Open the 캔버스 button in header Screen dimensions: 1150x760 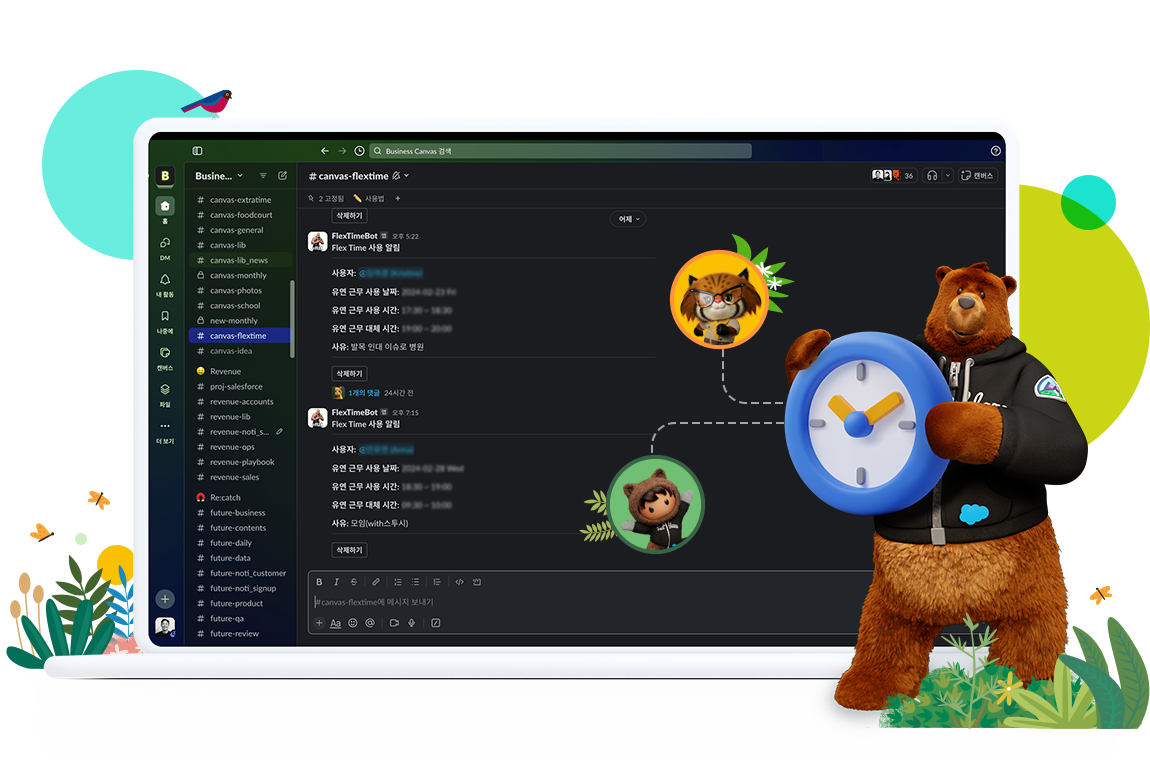tap(978, 175)
